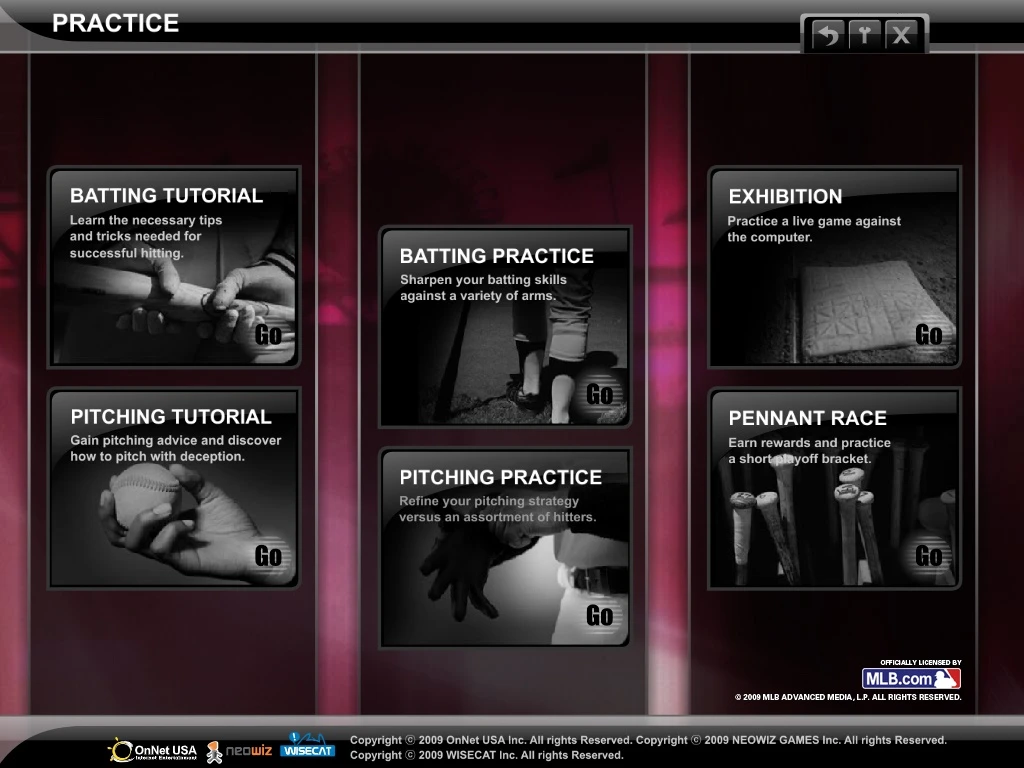Click 'Earn rewards and practice' description
Image resolution: width=1024 pixels, height=768 pixels.
pyautogui.click(x=810, y=451)
